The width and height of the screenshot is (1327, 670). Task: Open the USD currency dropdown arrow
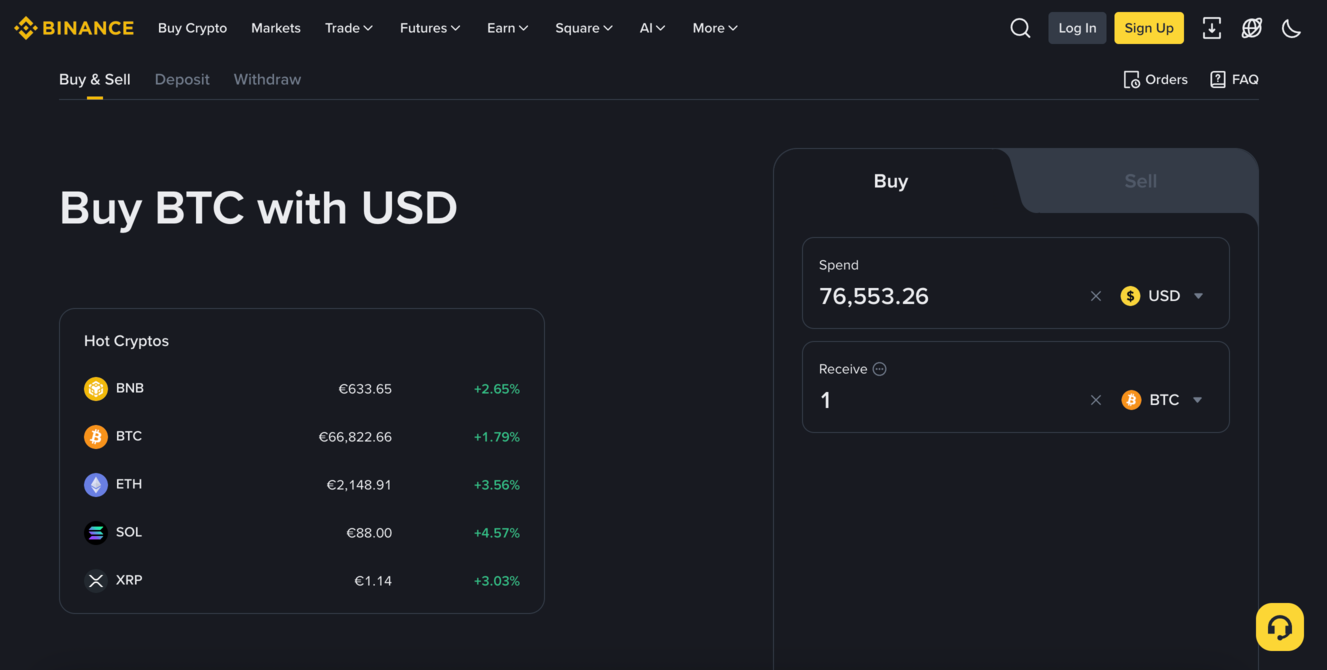click(x=1198, y=296)
